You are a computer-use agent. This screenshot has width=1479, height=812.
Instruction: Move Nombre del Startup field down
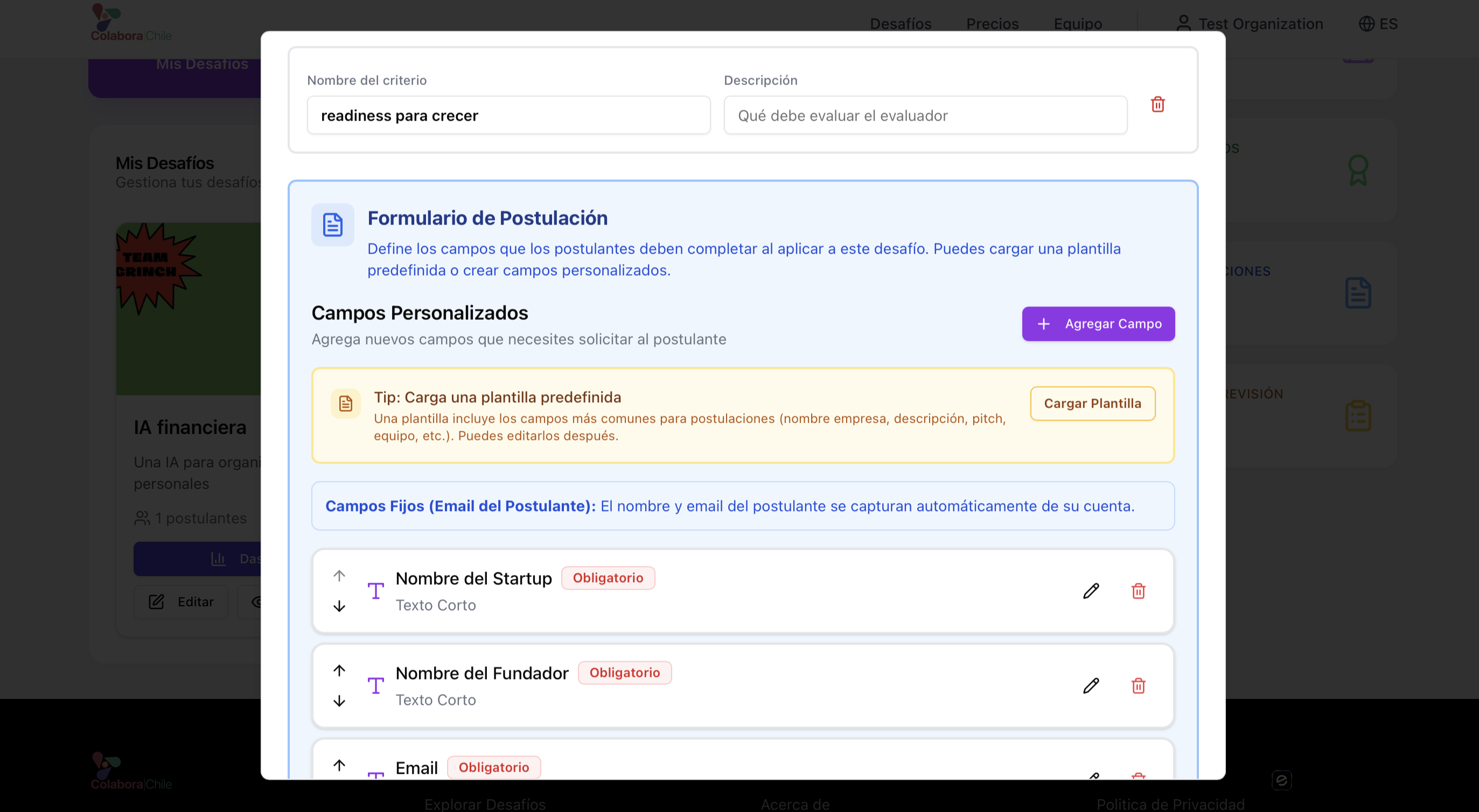click(x=339, y=606)
